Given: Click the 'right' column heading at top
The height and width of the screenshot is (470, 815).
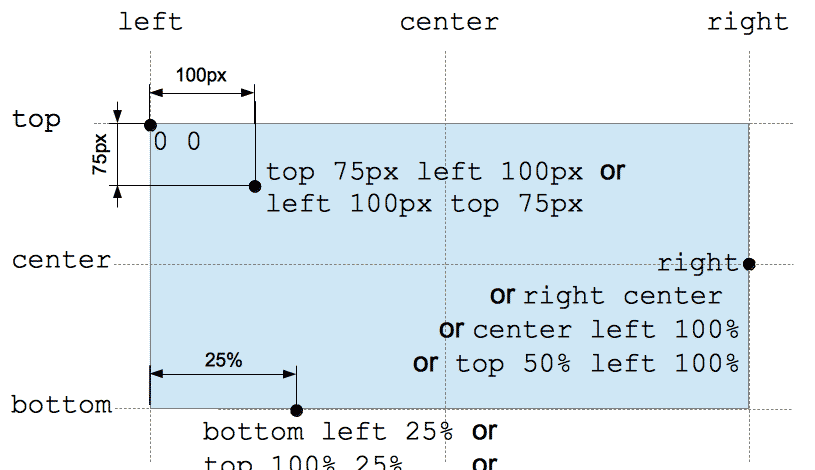Looking at the screenshot, I should [x=748, y=23].
